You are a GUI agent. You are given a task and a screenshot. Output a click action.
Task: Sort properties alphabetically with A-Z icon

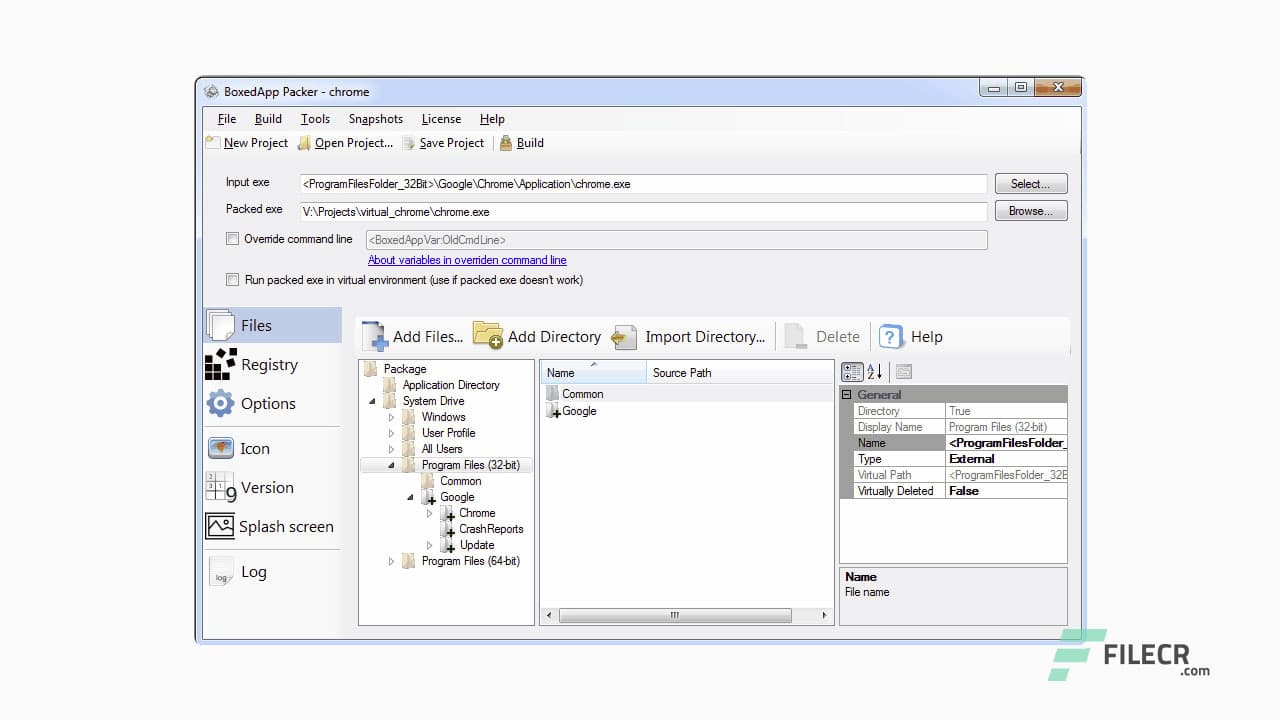(875, 372)
